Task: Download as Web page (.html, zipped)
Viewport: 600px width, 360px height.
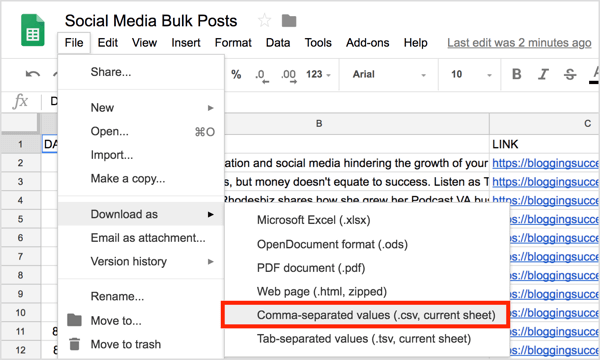Action: point(367,292)
